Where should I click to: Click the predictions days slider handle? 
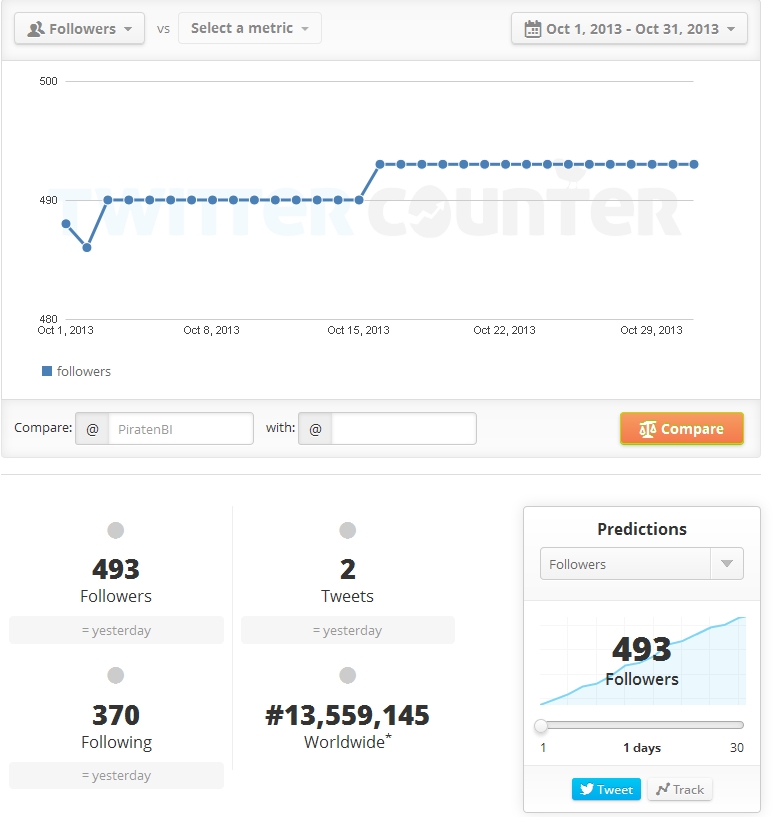(541, 725)
